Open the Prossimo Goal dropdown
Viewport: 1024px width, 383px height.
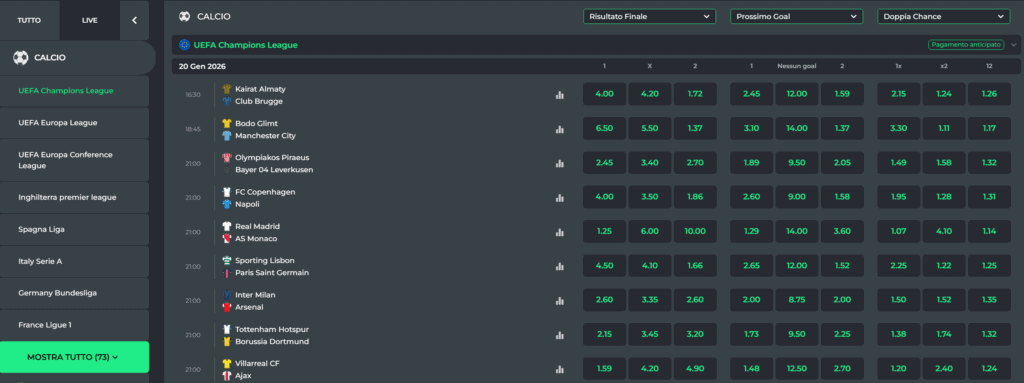[796, 16]
